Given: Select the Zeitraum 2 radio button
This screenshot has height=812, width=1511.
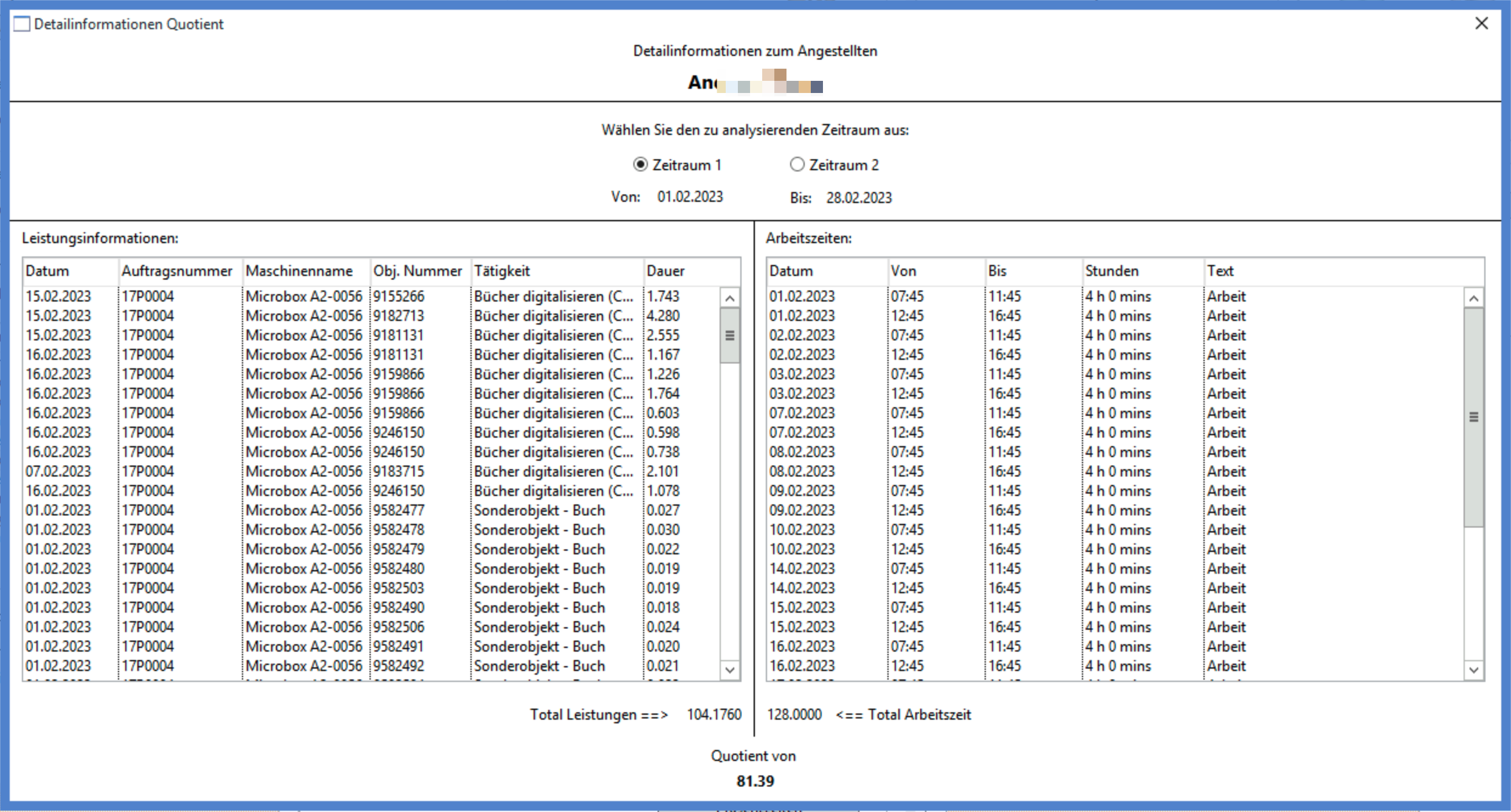Looking at the screenshot, I should pos(797,165).
